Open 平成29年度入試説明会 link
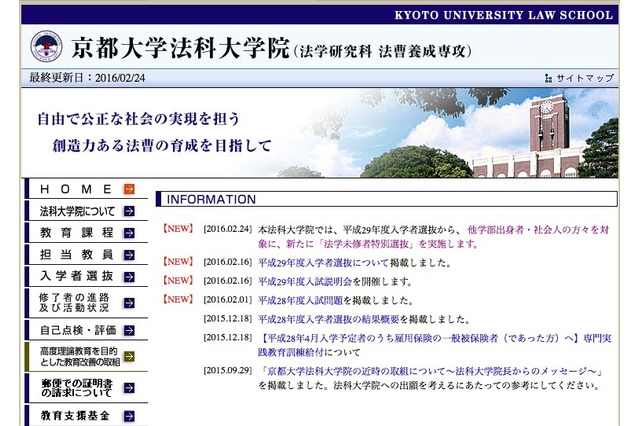This screenshot has width=640, height=426. [x=305, y=282]
